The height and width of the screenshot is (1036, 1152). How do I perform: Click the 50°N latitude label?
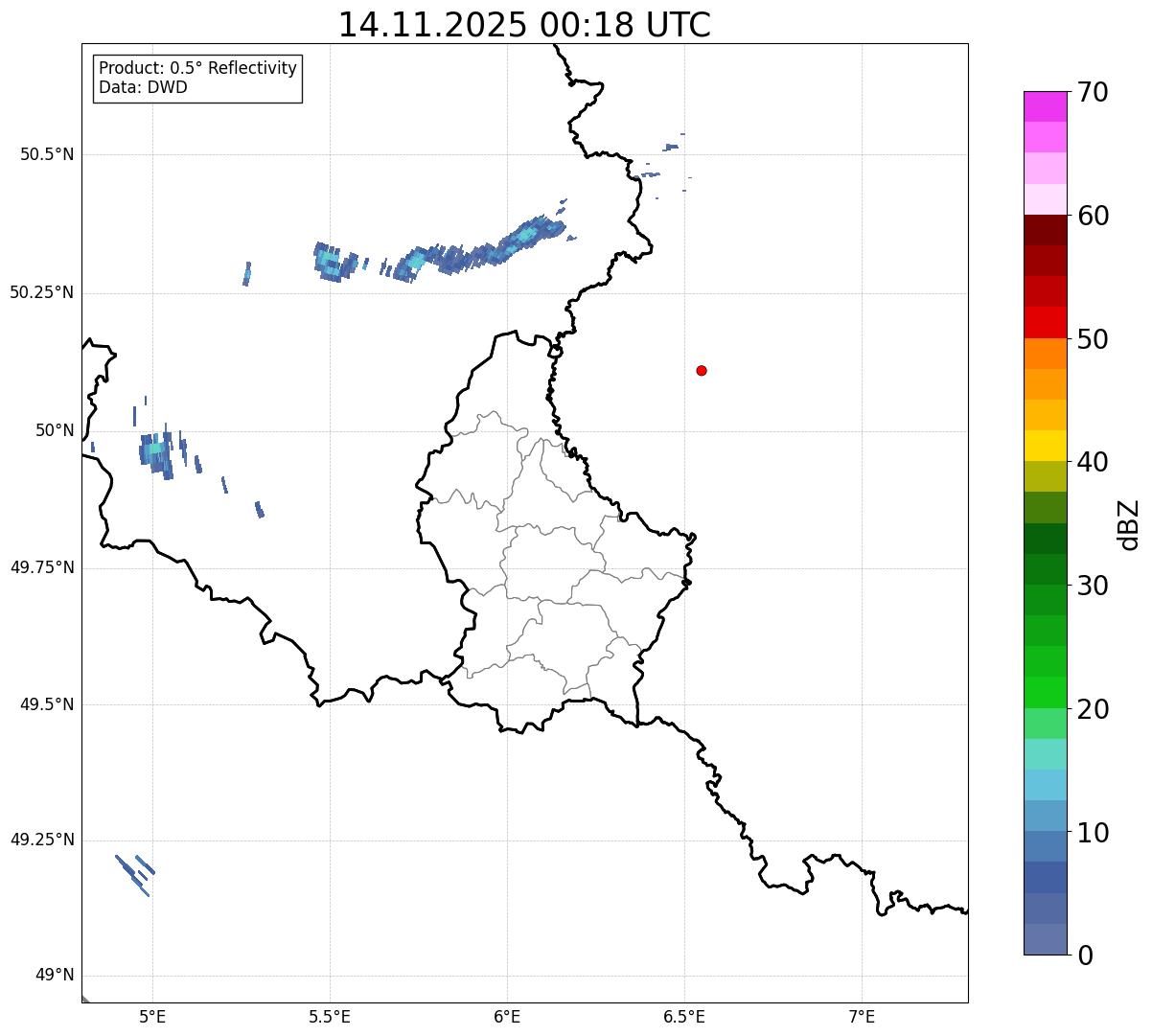[54, 430]
